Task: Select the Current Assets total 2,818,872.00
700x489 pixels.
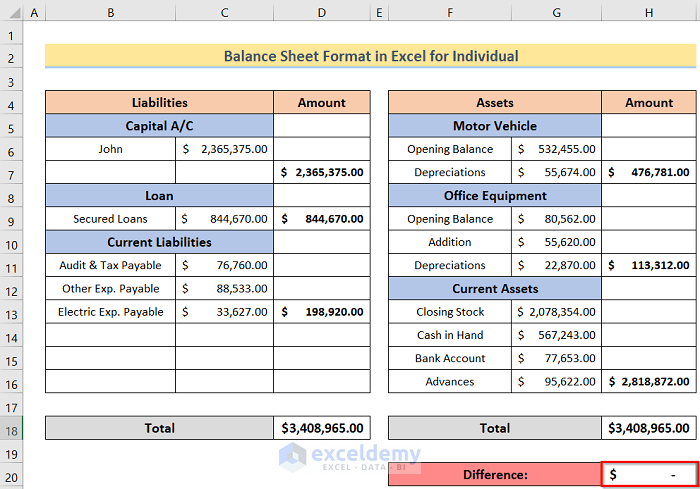Action: pos(649,382)
